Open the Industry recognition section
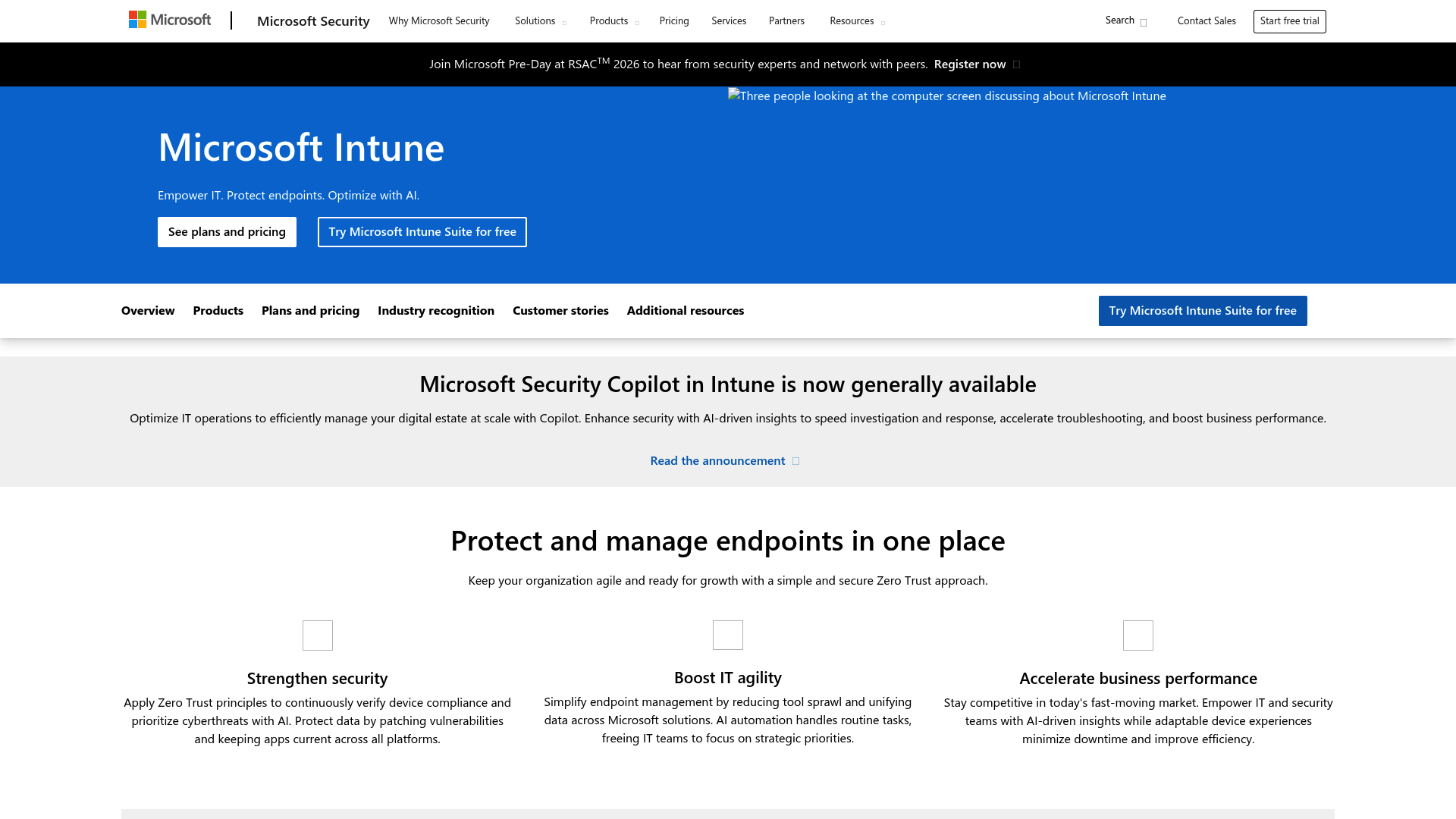The height and width of the screenshot is (819, 1456). pyautogui.click(x=435, y=310)
